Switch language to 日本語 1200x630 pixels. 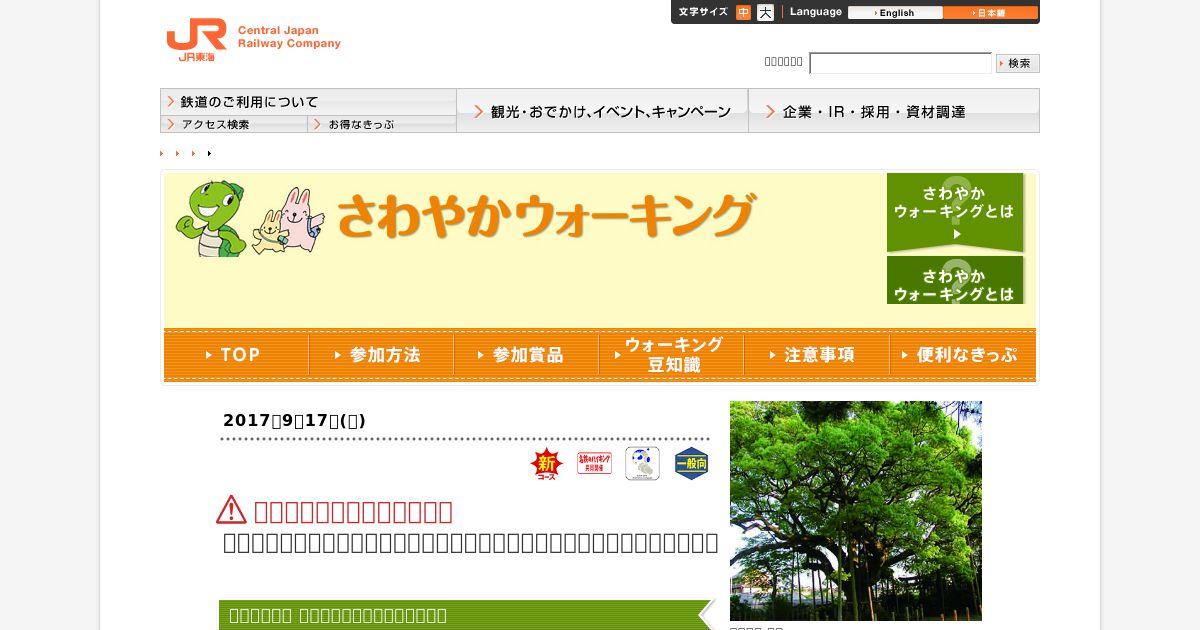pos(990,13)
